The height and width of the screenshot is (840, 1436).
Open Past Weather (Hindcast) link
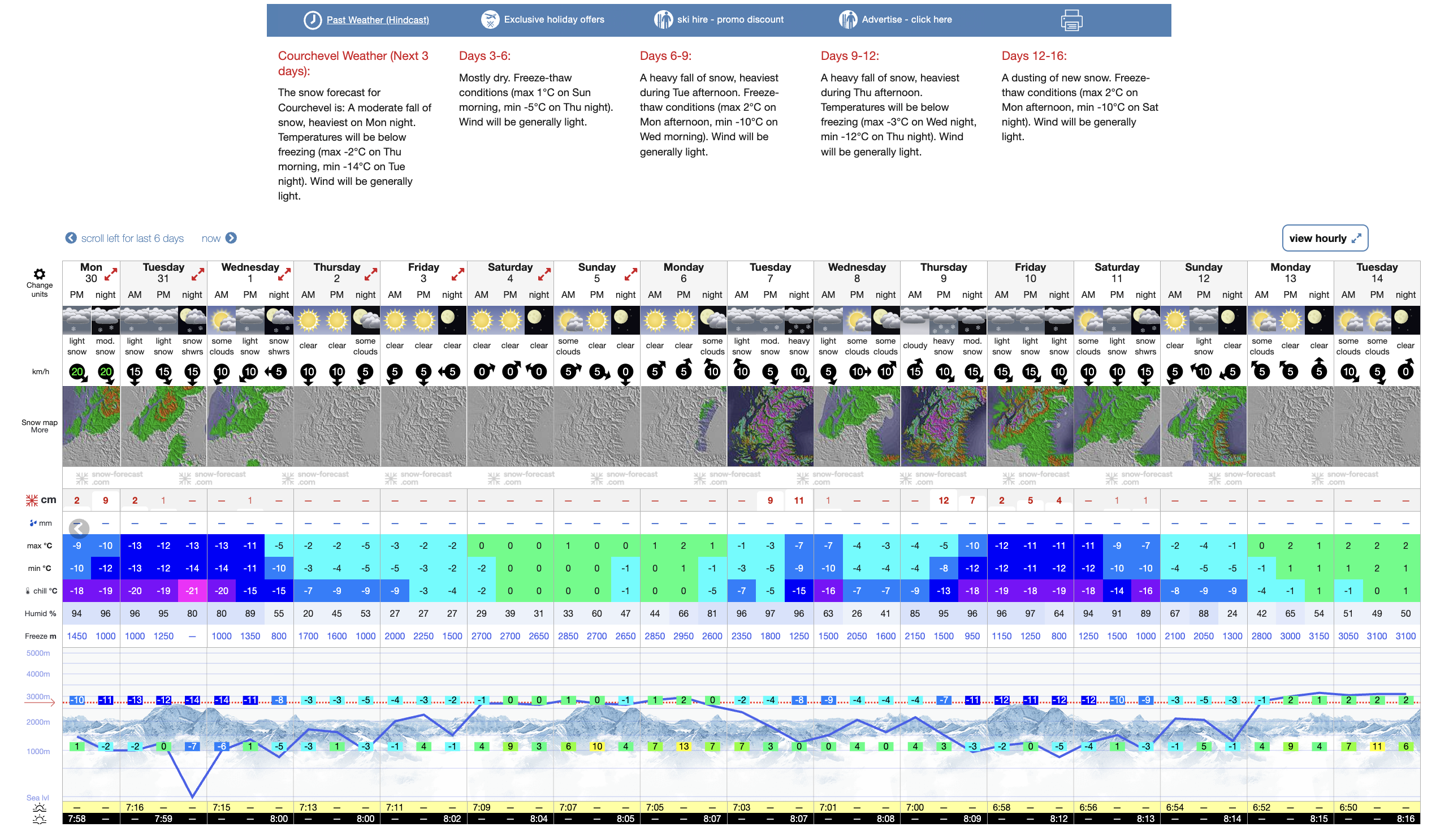377,20
